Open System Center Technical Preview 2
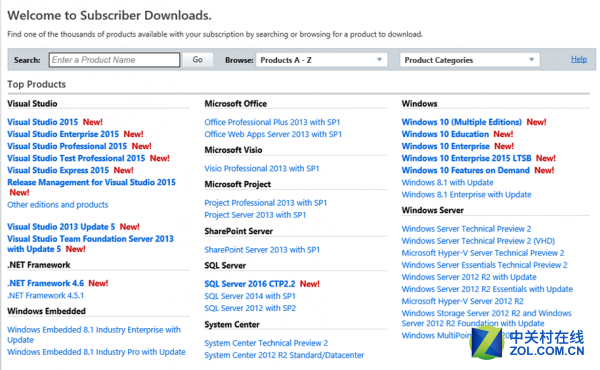Screen dimensions: 600x370 [266, 343]
